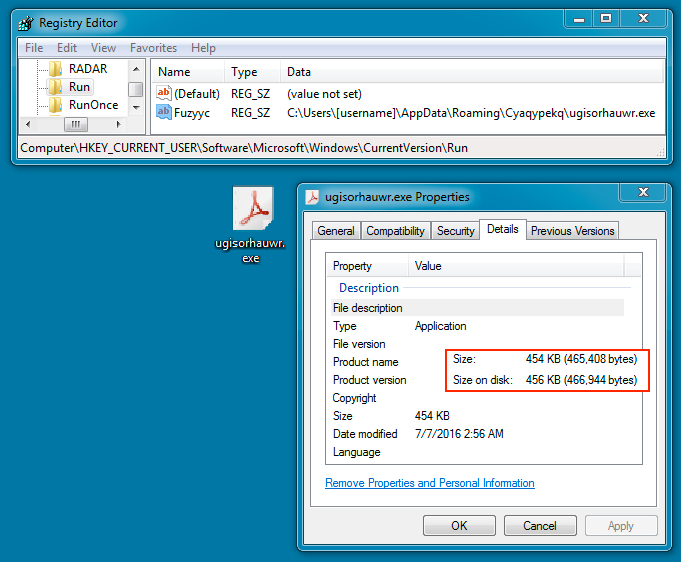Click the Data column header
681x562 pixels.
pyautogui.click(x=472, y=72)
